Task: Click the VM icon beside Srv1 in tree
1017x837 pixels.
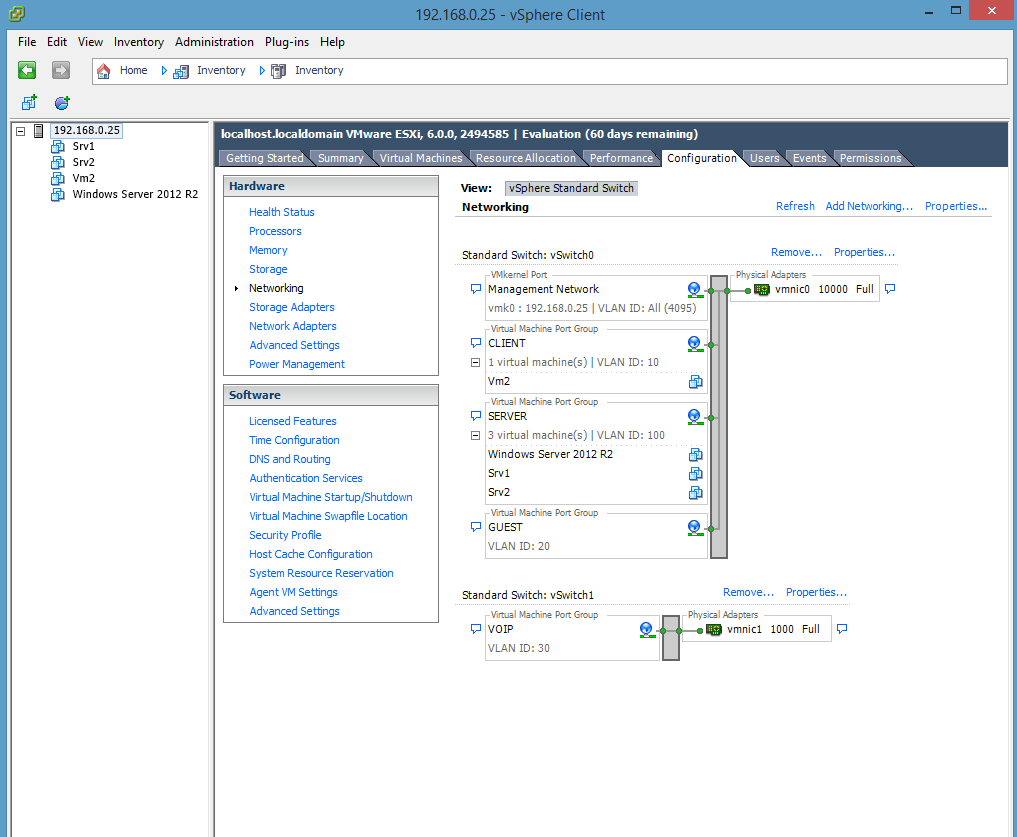Action: click(x=58, y=147)
